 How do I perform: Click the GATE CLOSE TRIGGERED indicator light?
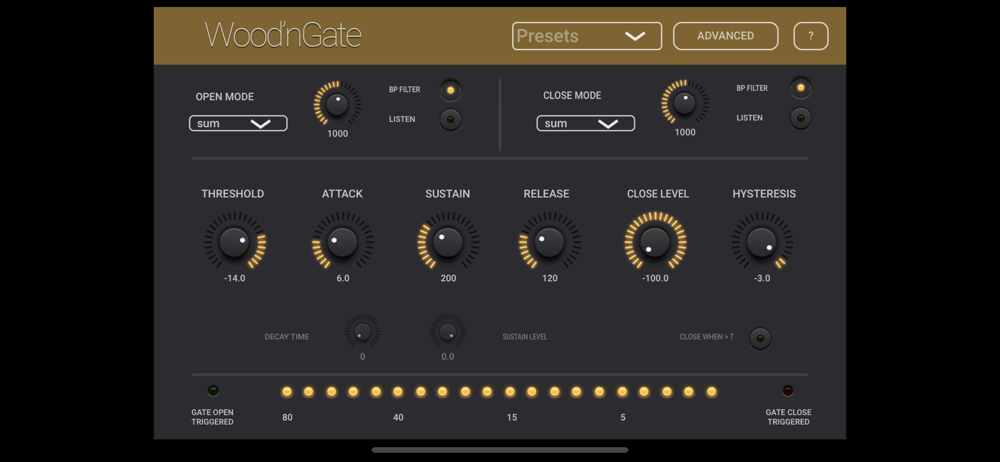click(x=788, y=391)
